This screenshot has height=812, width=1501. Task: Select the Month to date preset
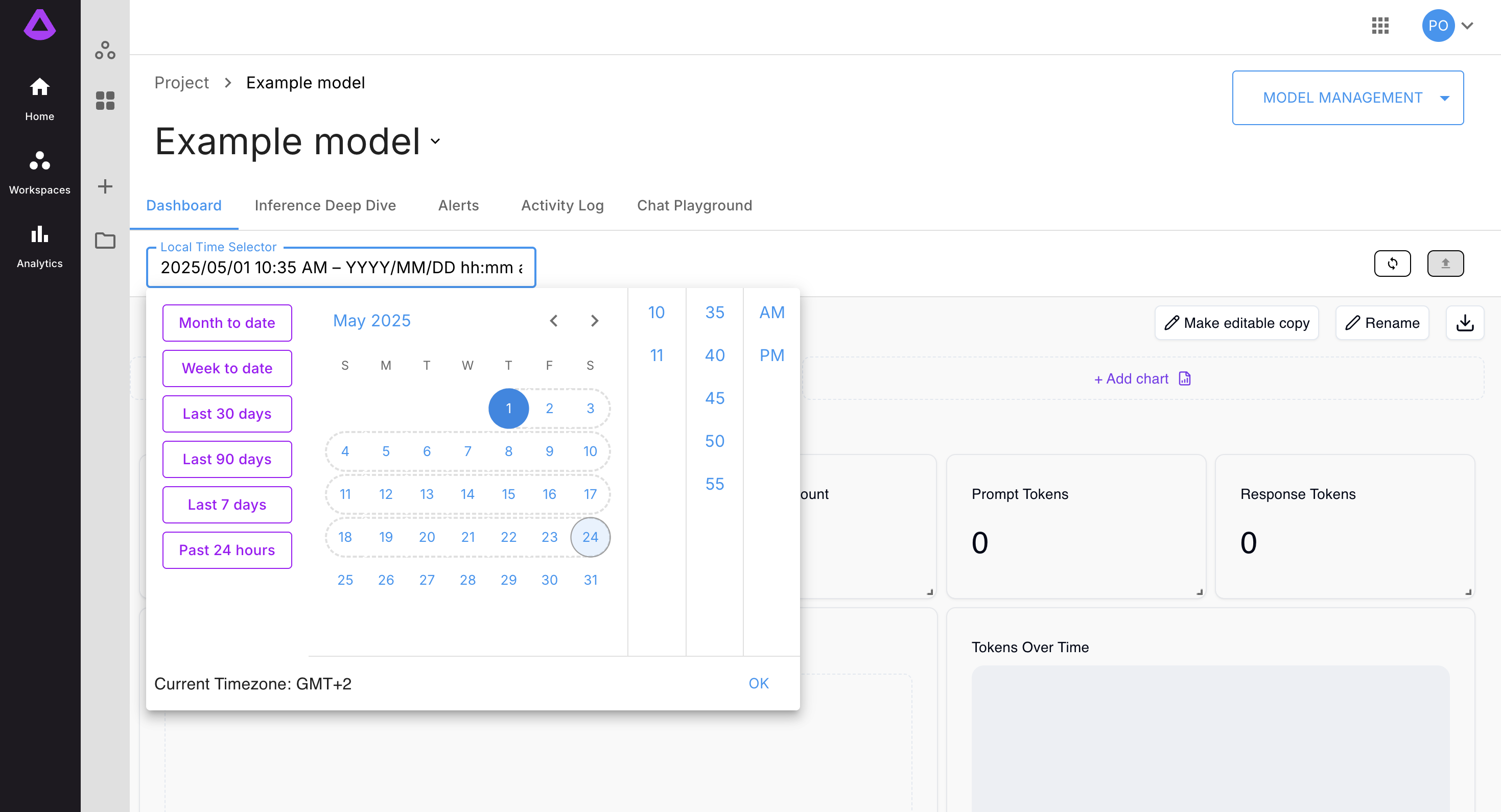227,323
